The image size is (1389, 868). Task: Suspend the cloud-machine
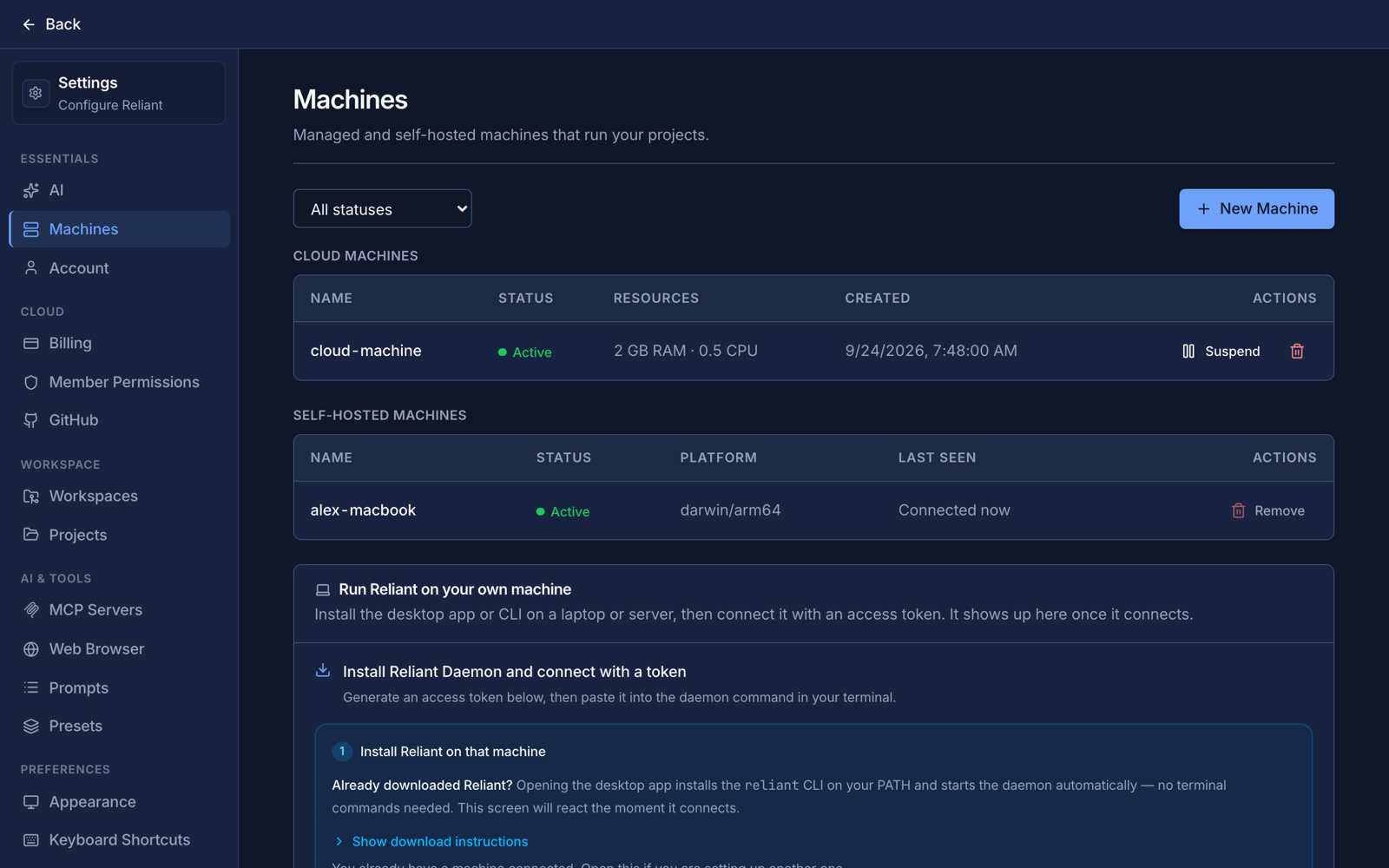click(x=1221, y=351)
